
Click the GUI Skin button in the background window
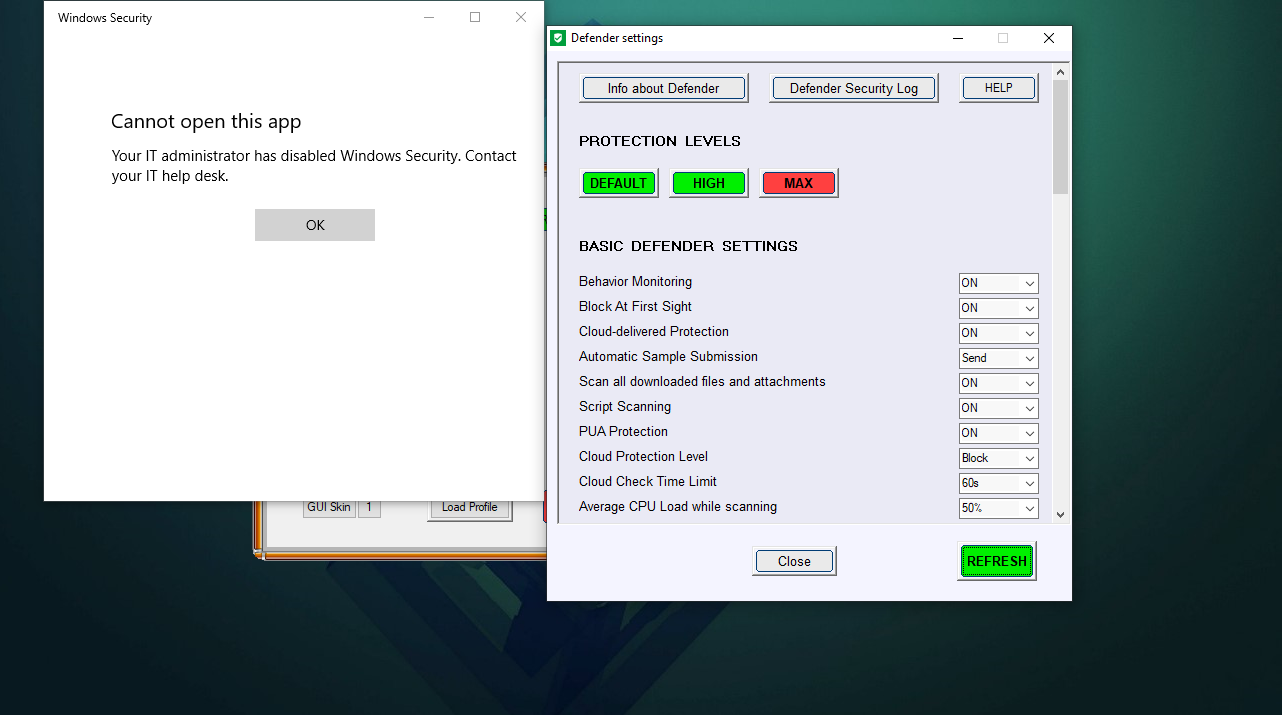329,508
